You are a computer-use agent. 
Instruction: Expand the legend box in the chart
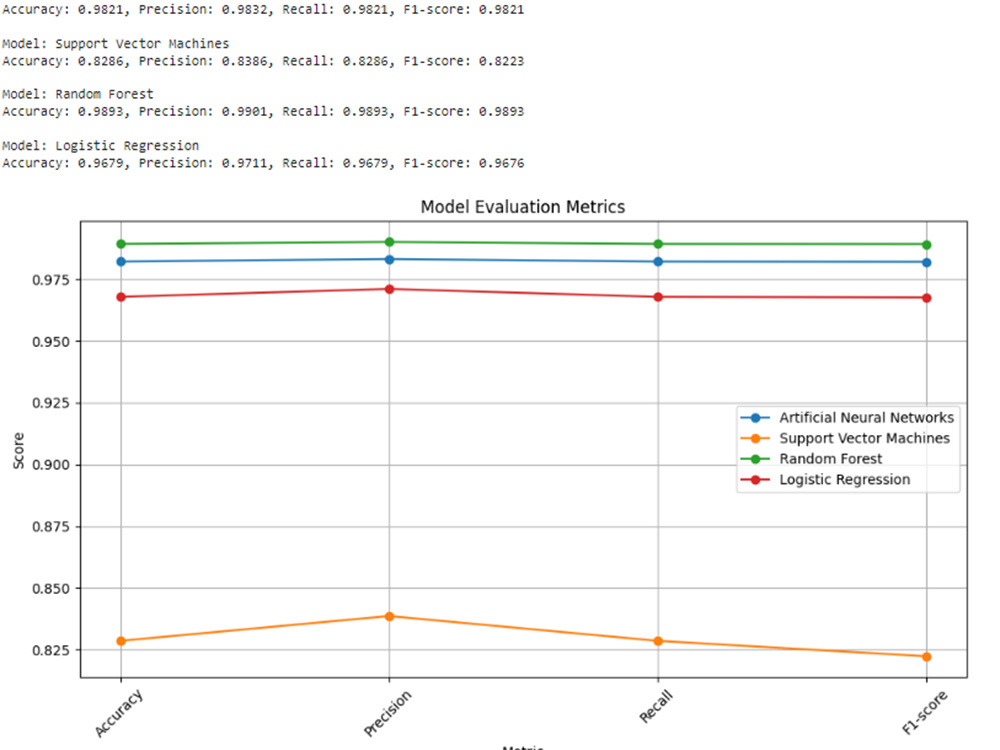(847, 448)
